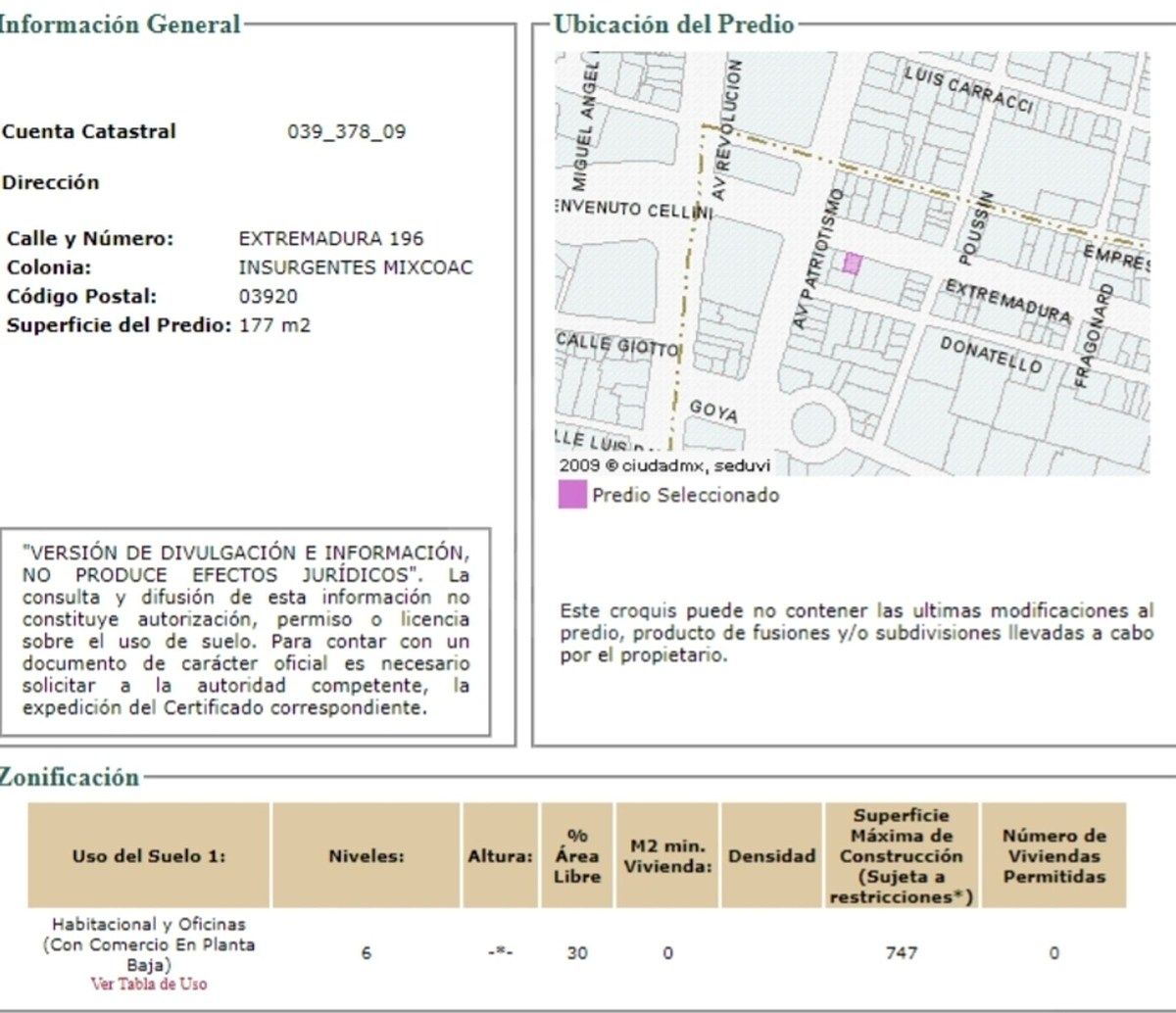Click the Predio Seleccionado legend color square
This screenshot has width=1176, height=1013.
[572, 495]
